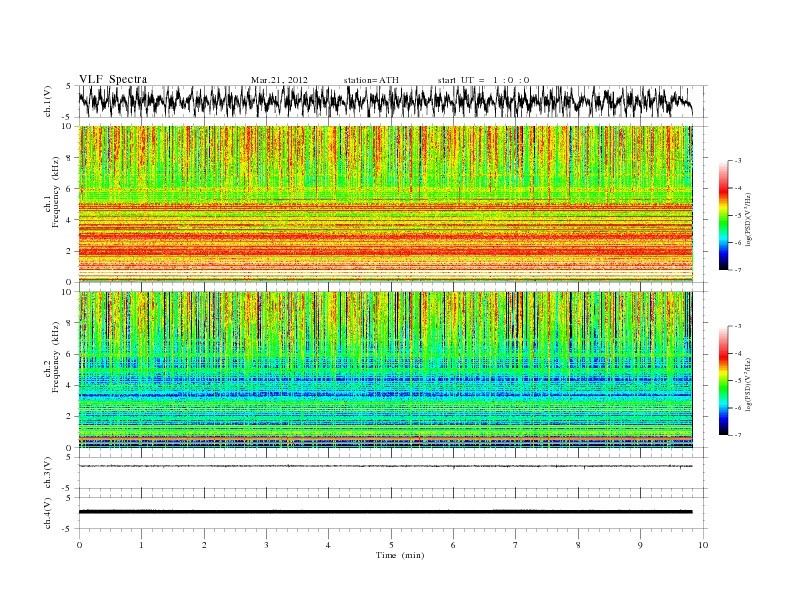Click inside the ch.2 spectrogram panel
This screenshot has width=792, height=612.
click(x=385, y=370)
